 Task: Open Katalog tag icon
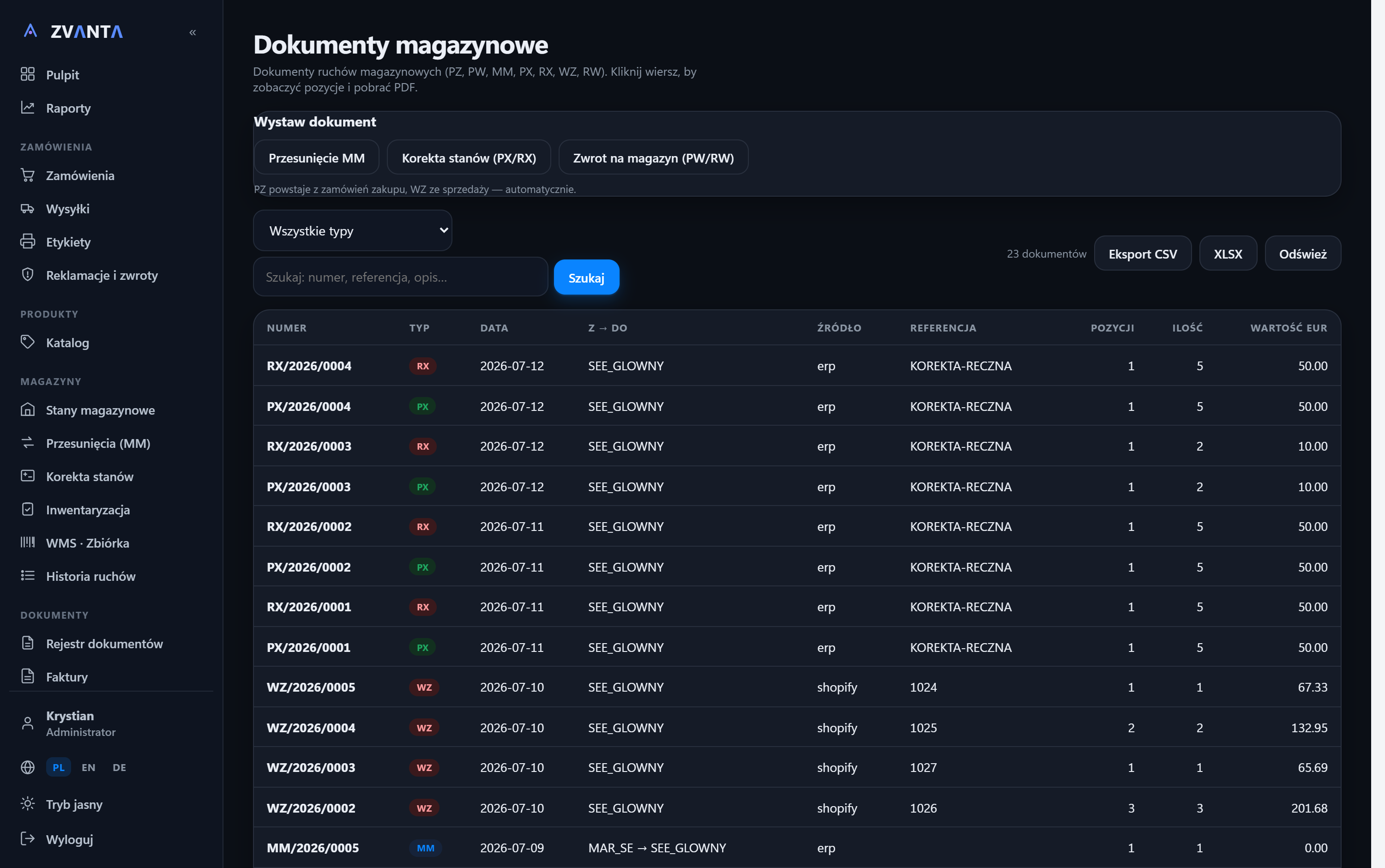point(28,342)
